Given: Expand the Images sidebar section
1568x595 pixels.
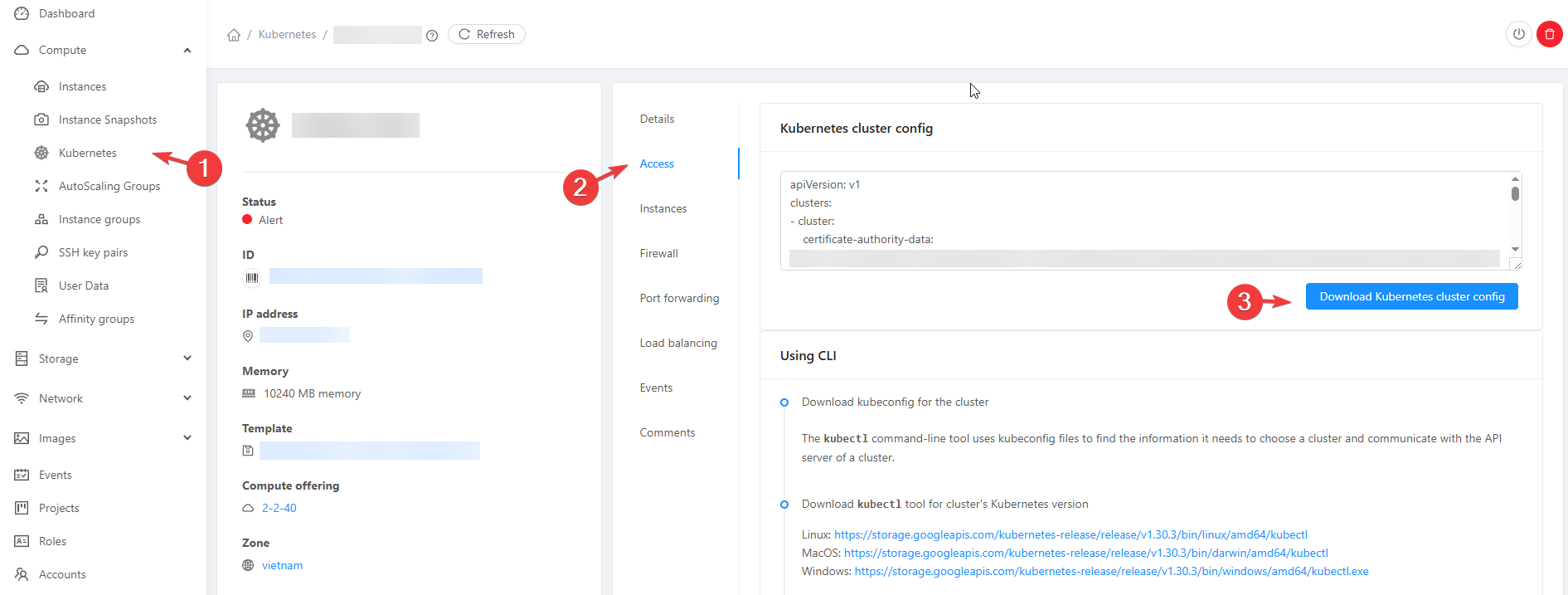Looking at the screenshot, I should coord(187,438).
